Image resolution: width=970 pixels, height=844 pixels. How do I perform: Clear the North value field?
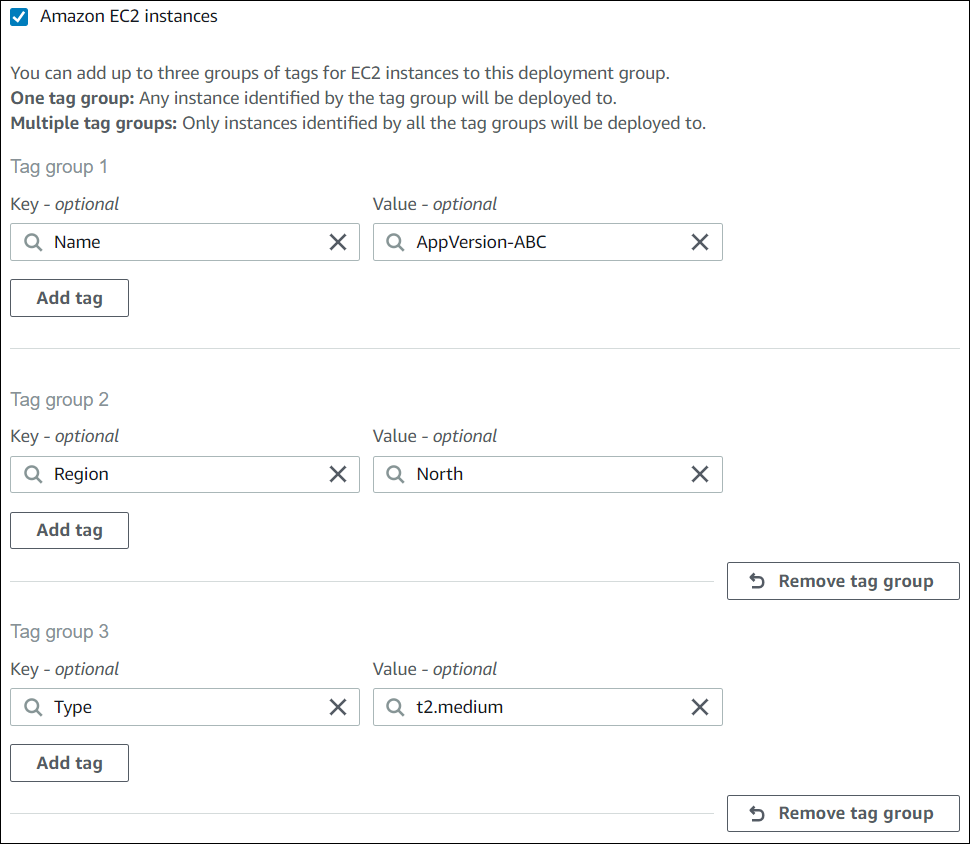[x=699, y=474]
